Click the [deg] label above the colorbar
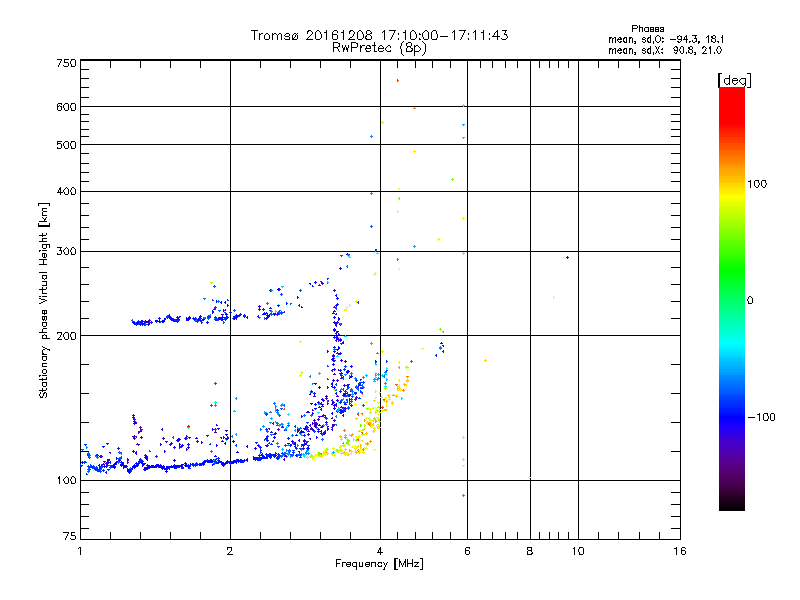This screenshot has width=800, height=600. click(x=733, y=79)
